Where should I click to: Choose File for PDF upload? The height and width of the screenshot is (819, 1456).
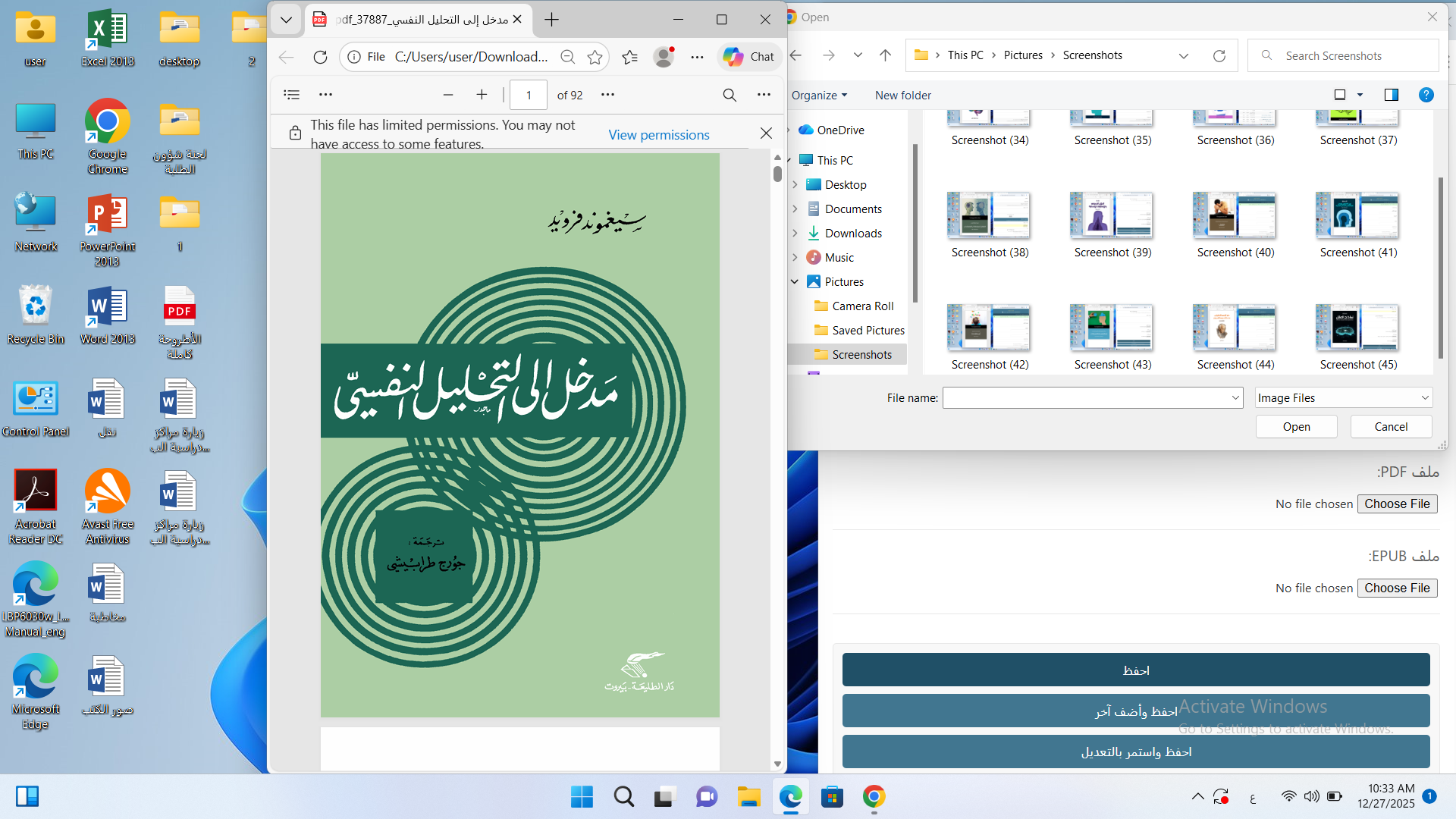pos(1397,504)
